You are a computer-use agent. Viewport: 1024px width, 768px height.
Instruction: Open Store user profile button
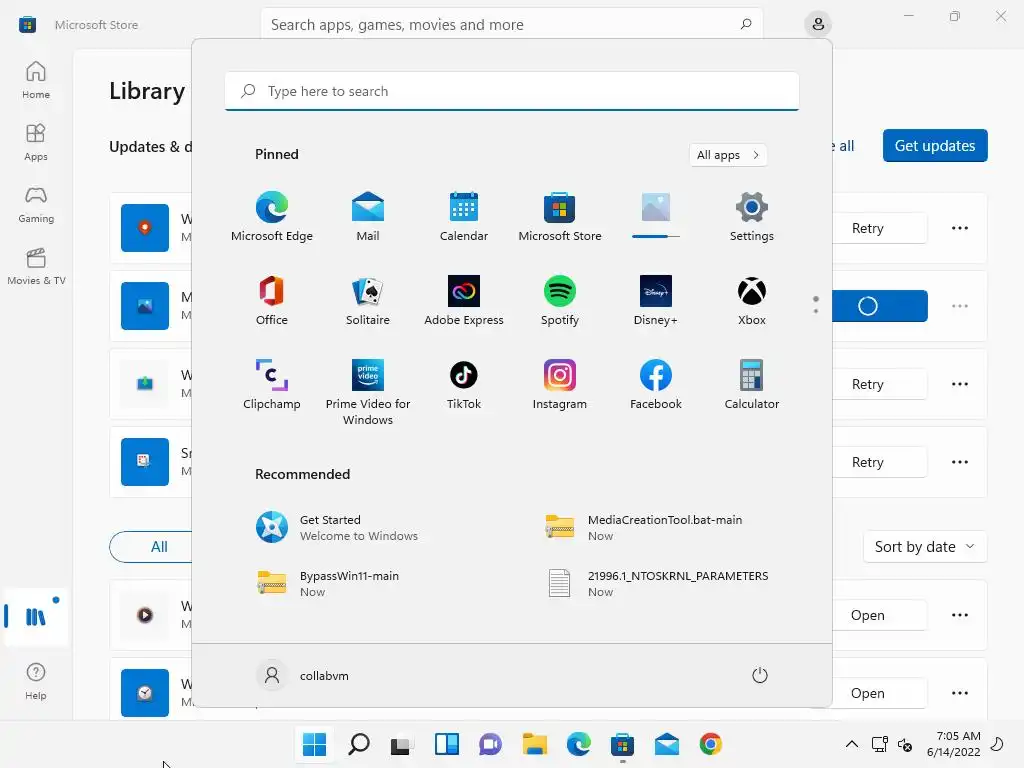pyautogui.click(x=818, y=25)
